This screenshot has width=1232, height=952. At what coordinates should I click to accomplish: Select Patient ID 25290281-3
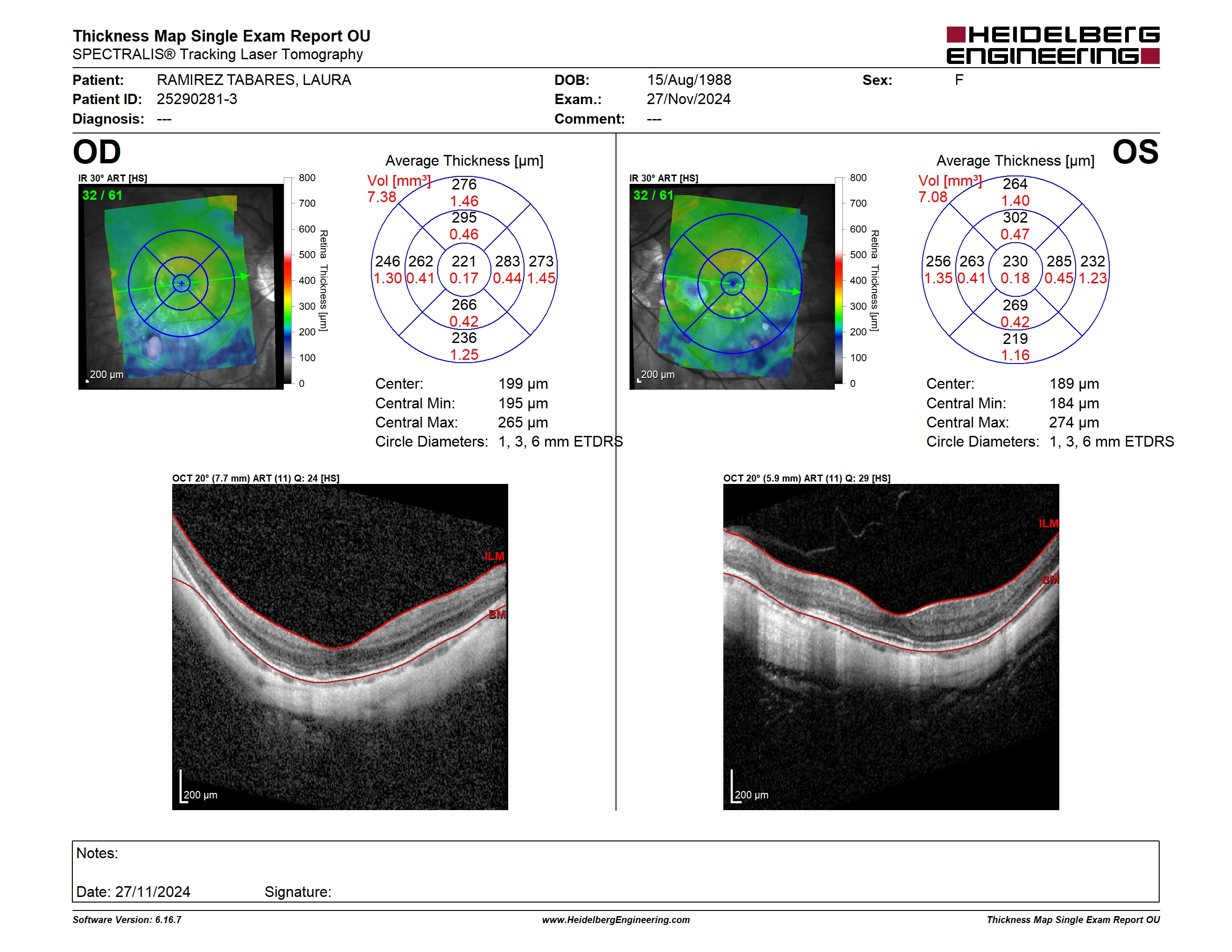pyautogui.click(x=197, y=99)
